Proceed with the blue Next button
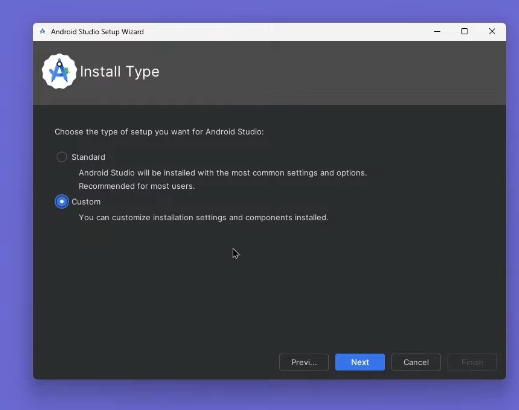 pyautogui.click(x=360, y=362)
